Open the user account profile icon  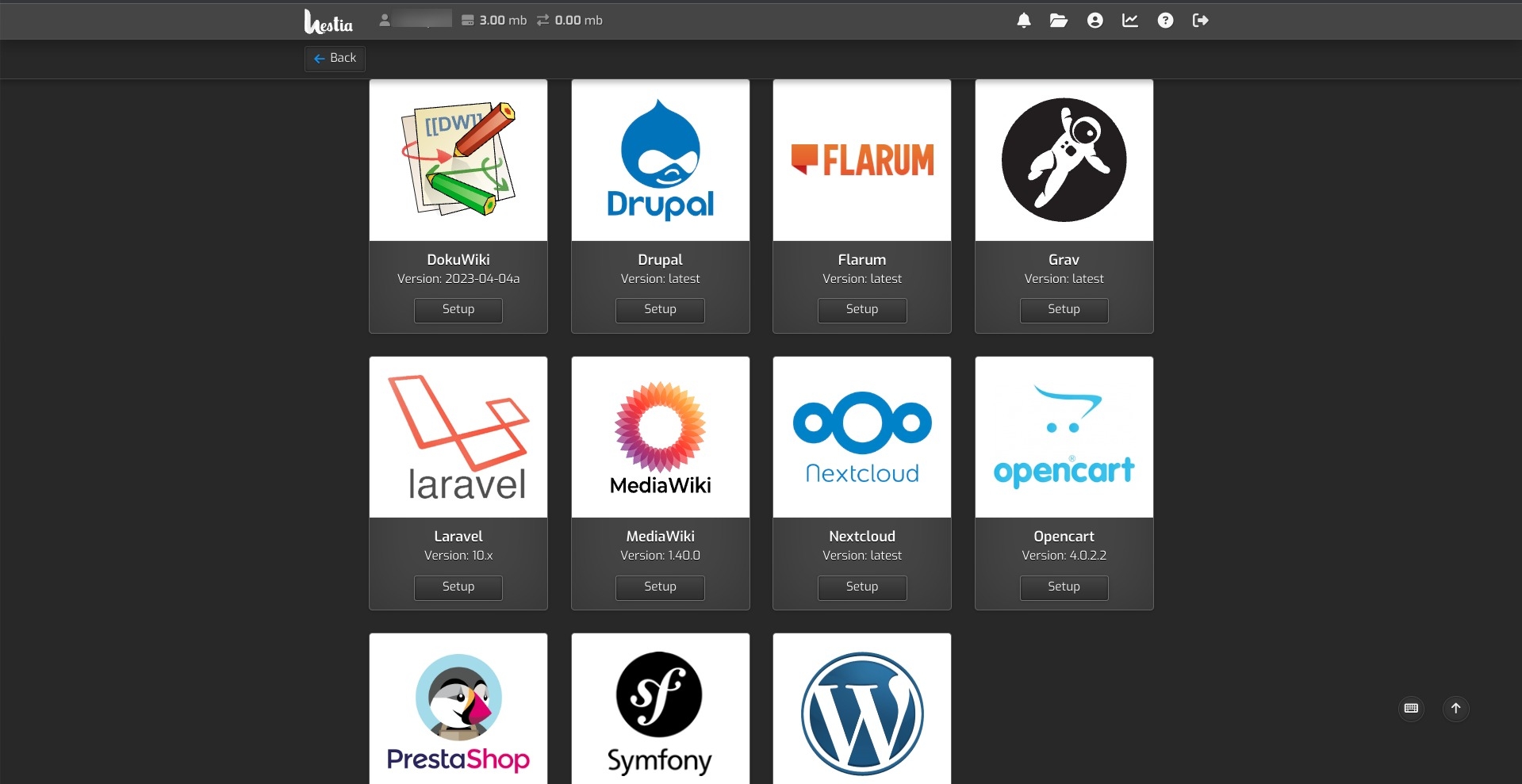click(x=1095, y=21)
